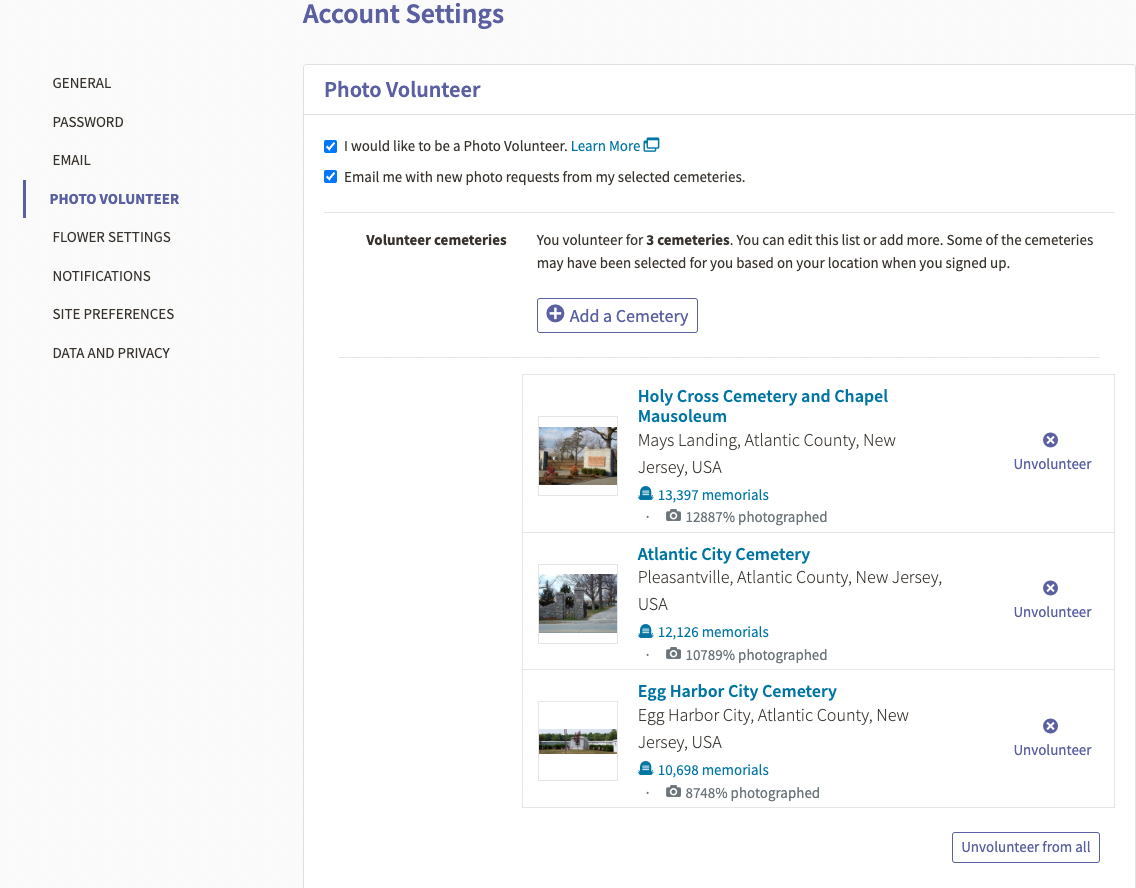1136x888 pixels.
Task: Click the plus icon on Add a Cemetery
Action: pyautogui.click(x=555, y=314)
